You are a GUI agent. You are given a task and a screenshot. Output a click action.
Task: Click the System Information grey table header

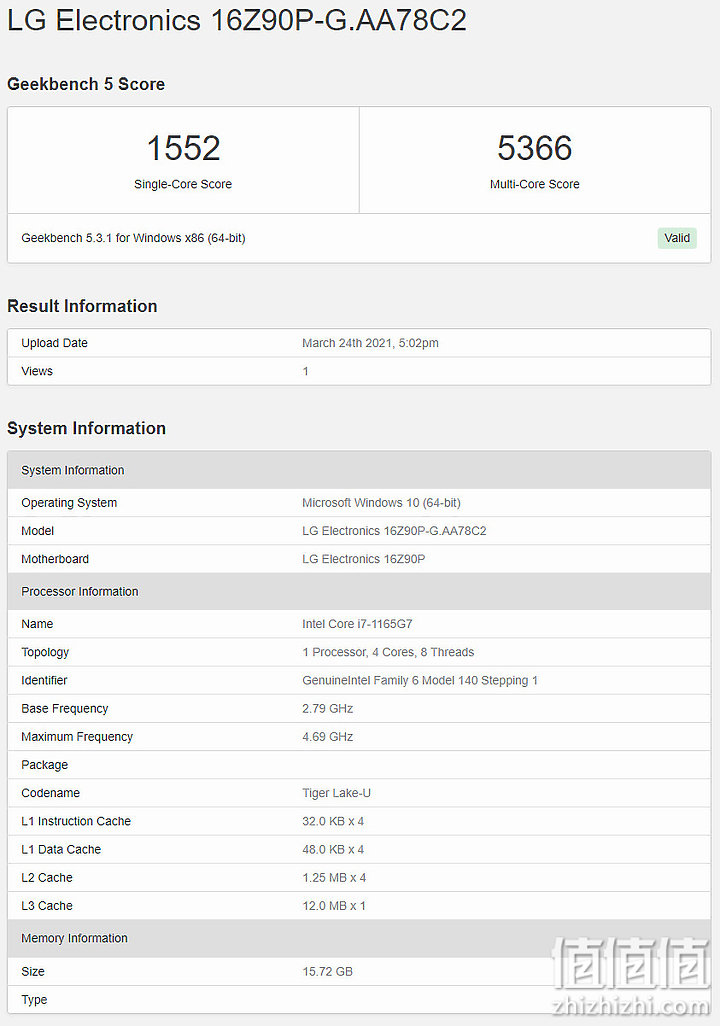click(359, 470)
